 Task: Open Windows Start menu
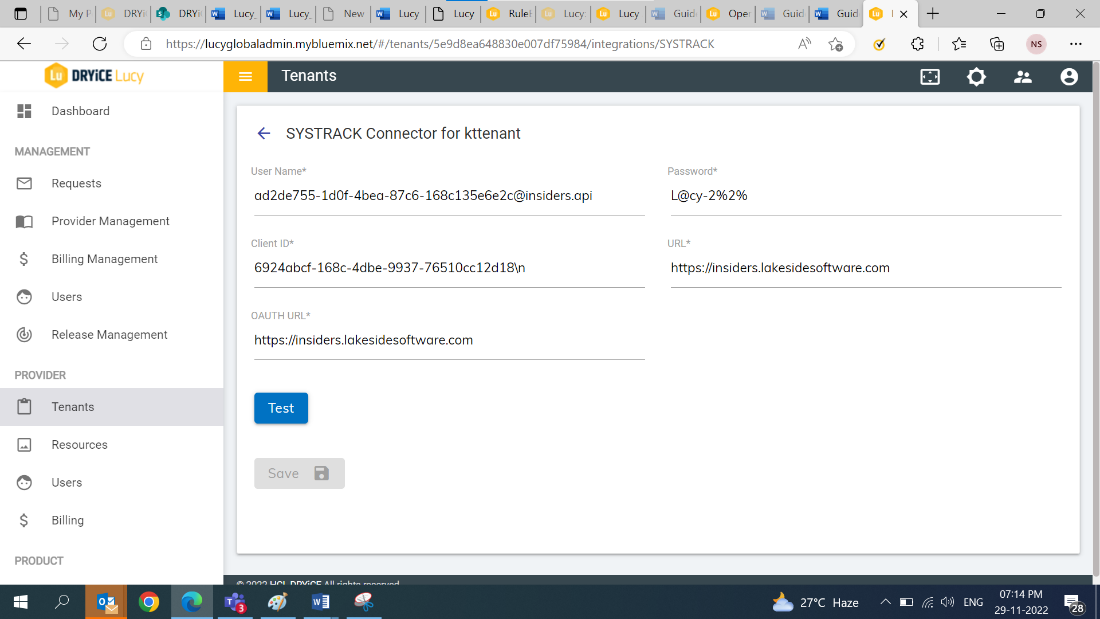click(x=21, y=601)
